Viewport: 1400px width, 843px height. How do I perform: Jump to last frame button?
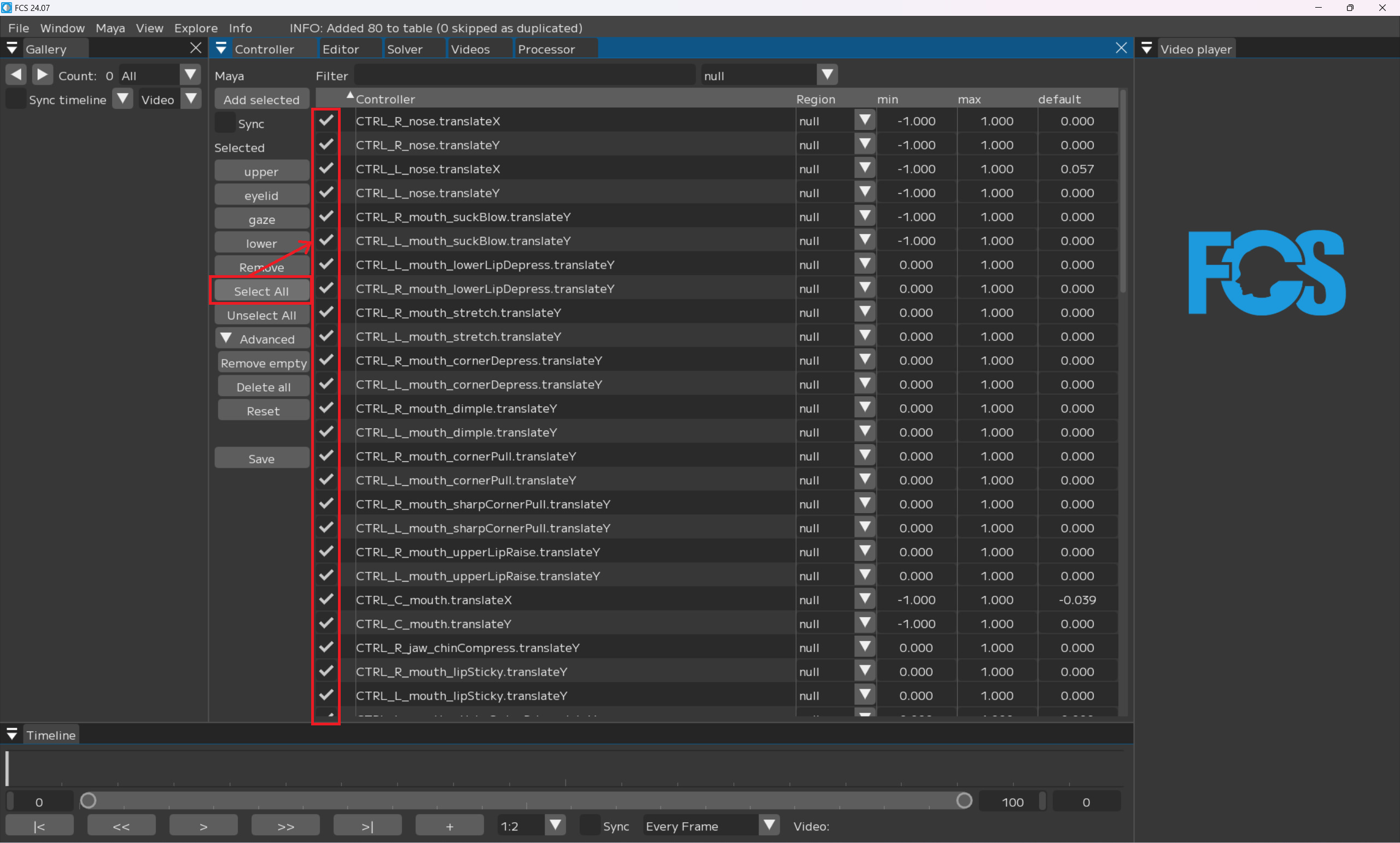(x=367, y=826)
